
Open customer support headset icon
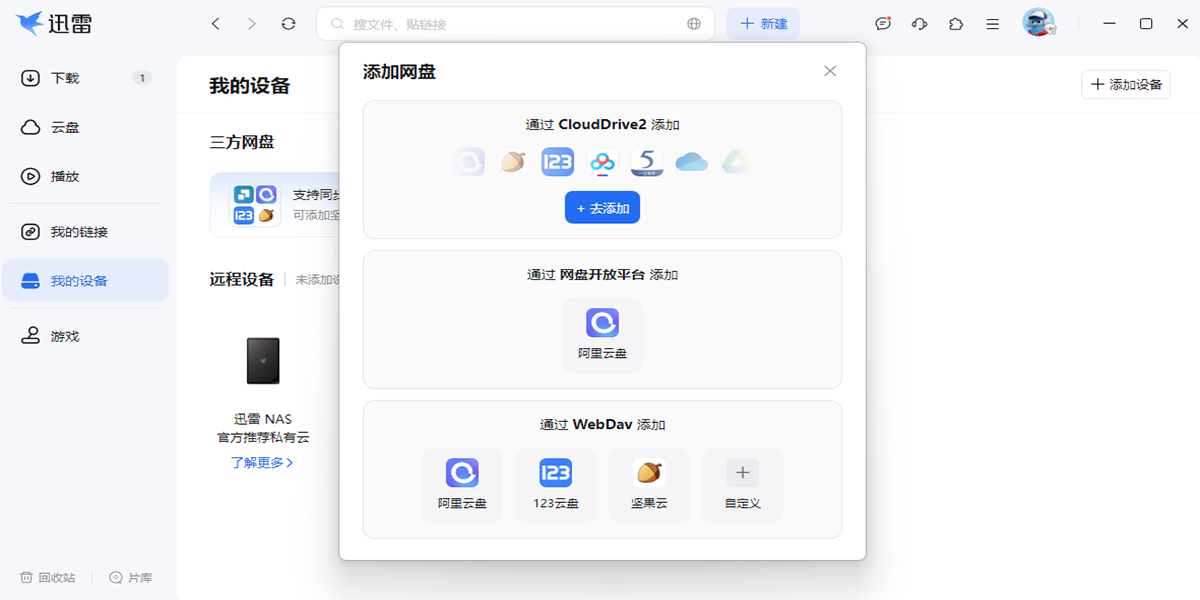(920, 24)
